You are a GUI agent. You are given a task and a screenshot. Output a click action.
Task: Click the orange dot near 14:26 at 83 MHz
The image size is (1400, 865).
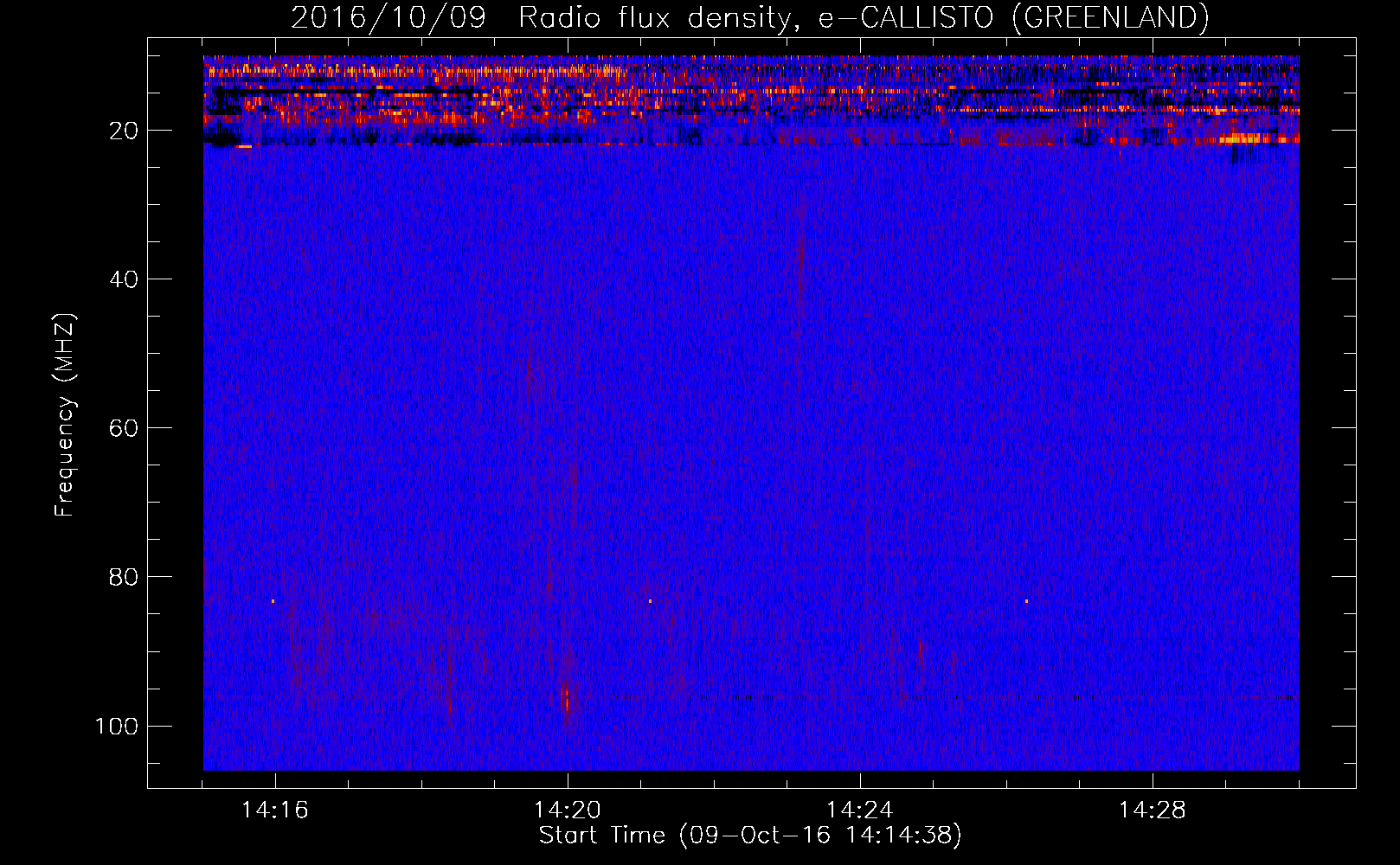point(1026,600)
